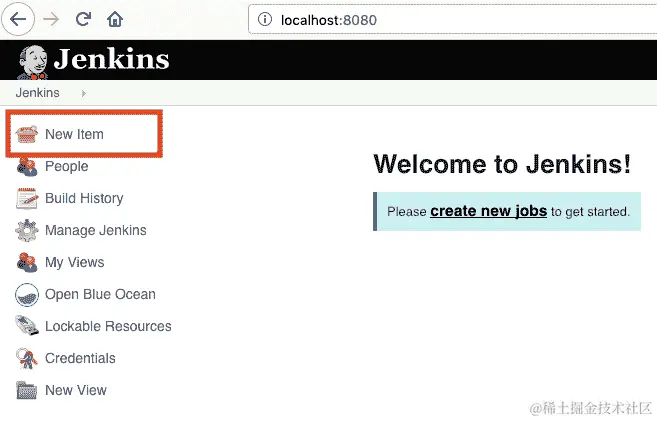Click the Blue Ocean icon
657x421 pixels.
point(27,294)
